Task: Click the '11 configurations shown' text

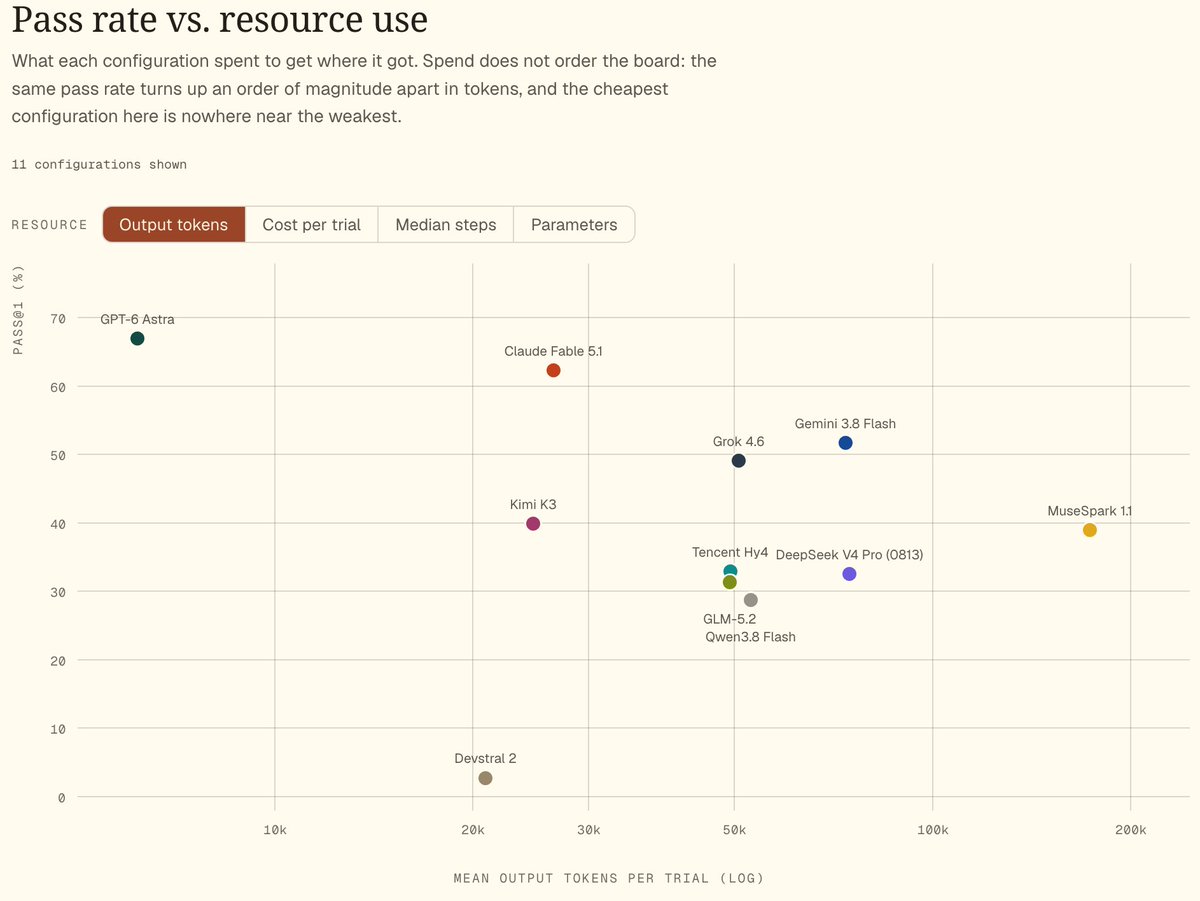Action: click(99, 164)
